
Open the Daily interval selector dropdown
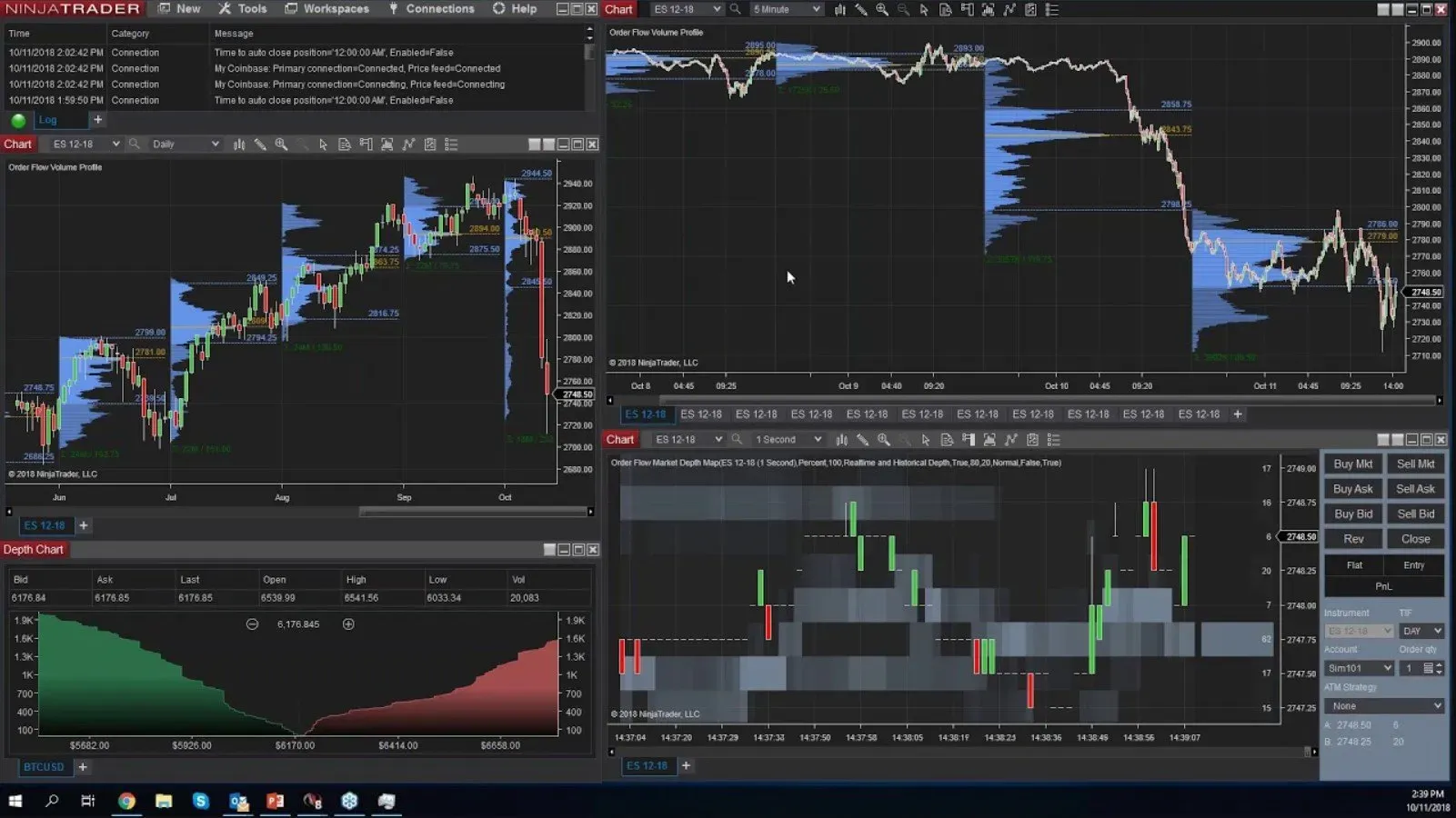[x=216, y=144]
